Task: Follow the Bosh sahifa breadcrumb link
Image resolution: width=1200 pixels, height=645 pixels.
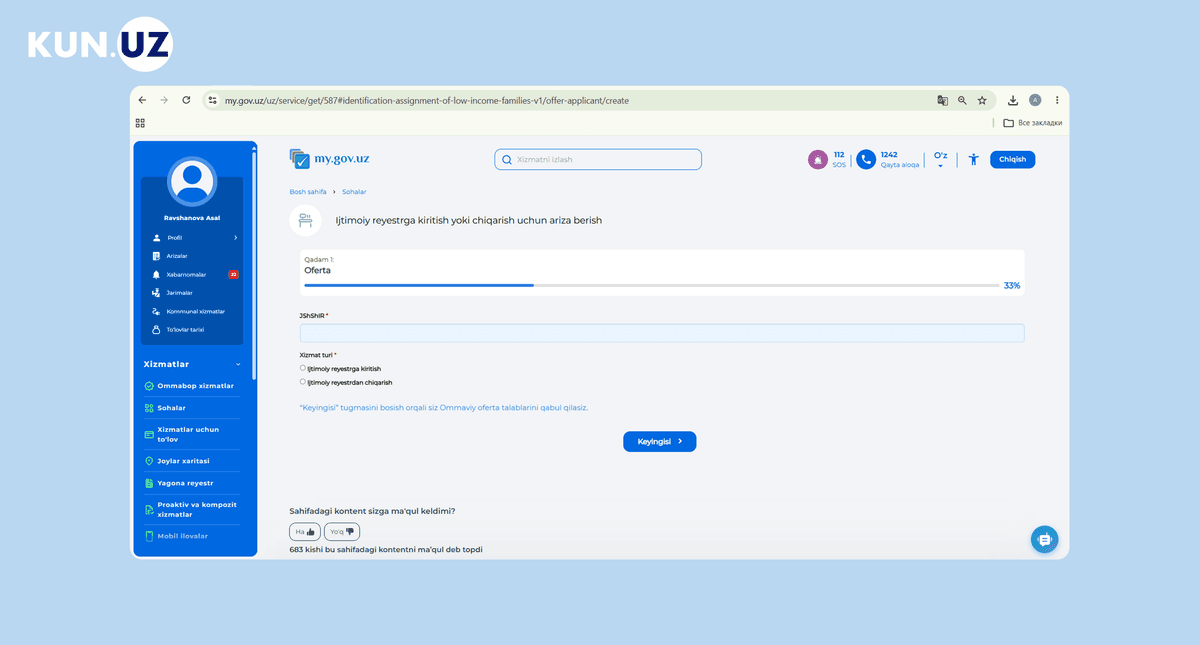Action: (x=308, y=191)
